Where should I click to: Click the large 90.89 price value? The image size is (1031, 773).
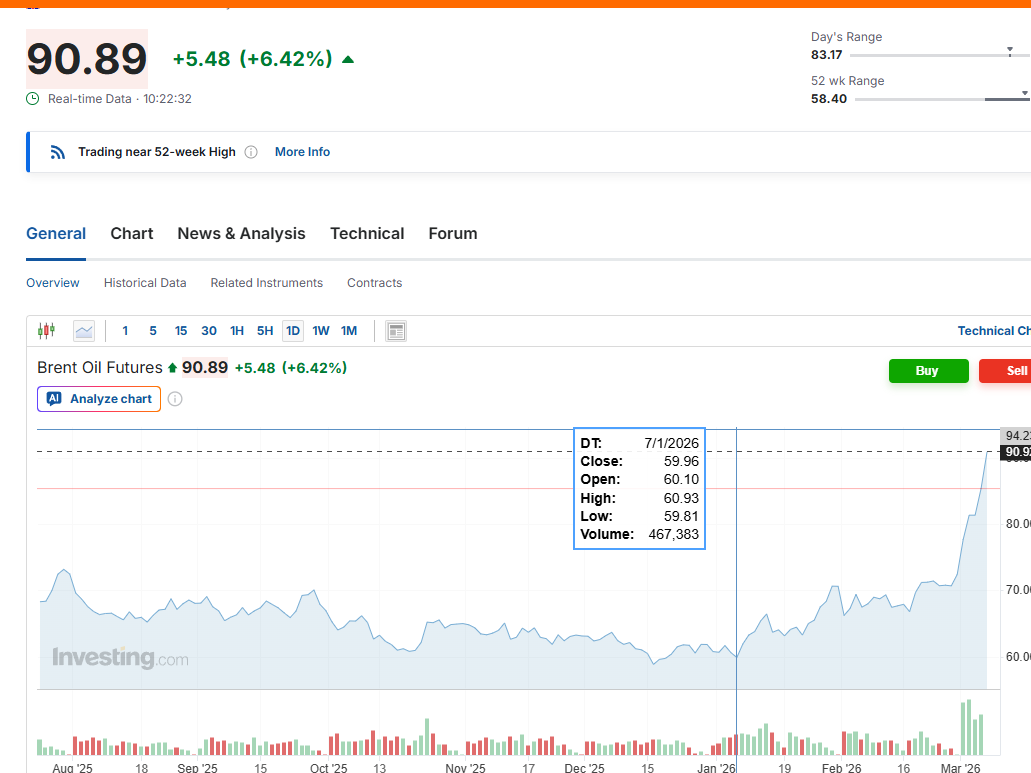[x=87, y=59]
